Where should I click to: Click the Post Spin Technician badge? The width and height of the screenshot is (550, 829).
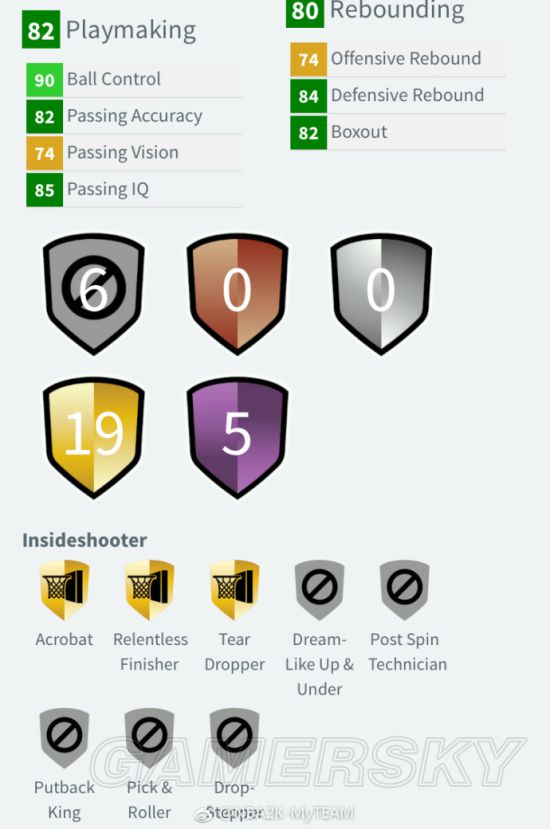pyautogui.click(x=405, y=589)
